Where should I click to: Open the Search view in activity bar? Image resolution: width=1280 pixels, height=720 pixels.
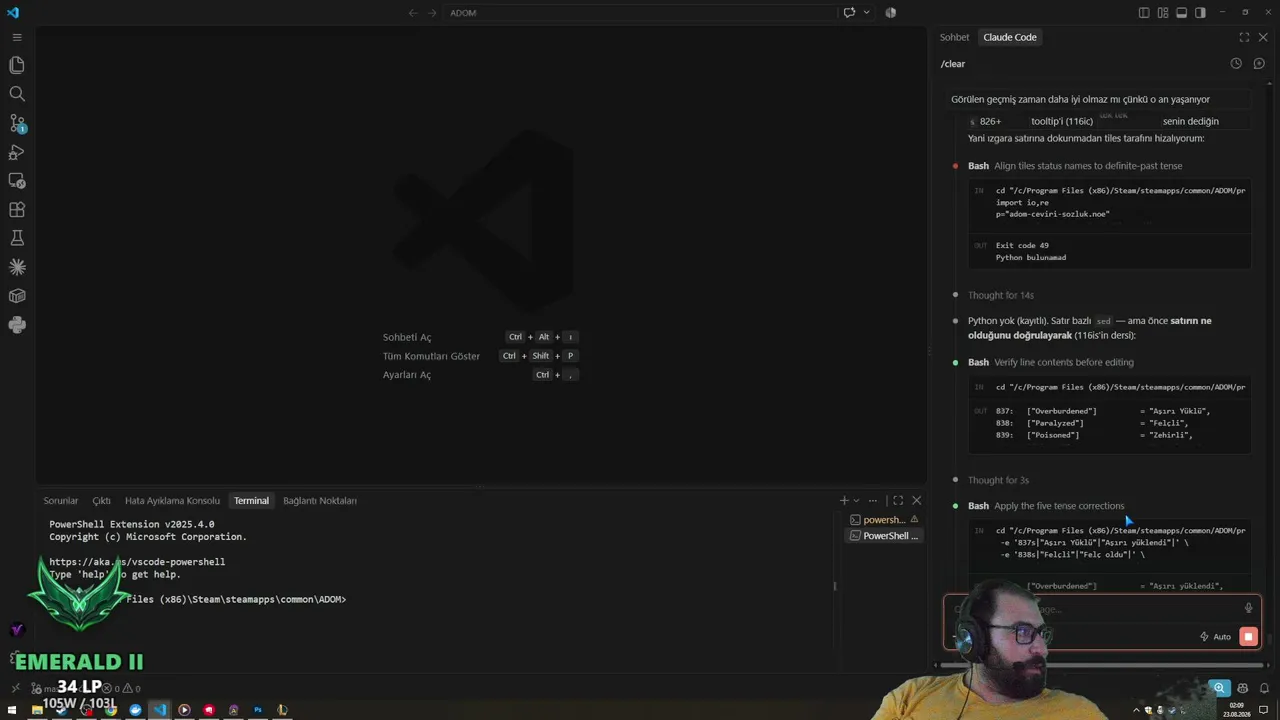point(17,94)
